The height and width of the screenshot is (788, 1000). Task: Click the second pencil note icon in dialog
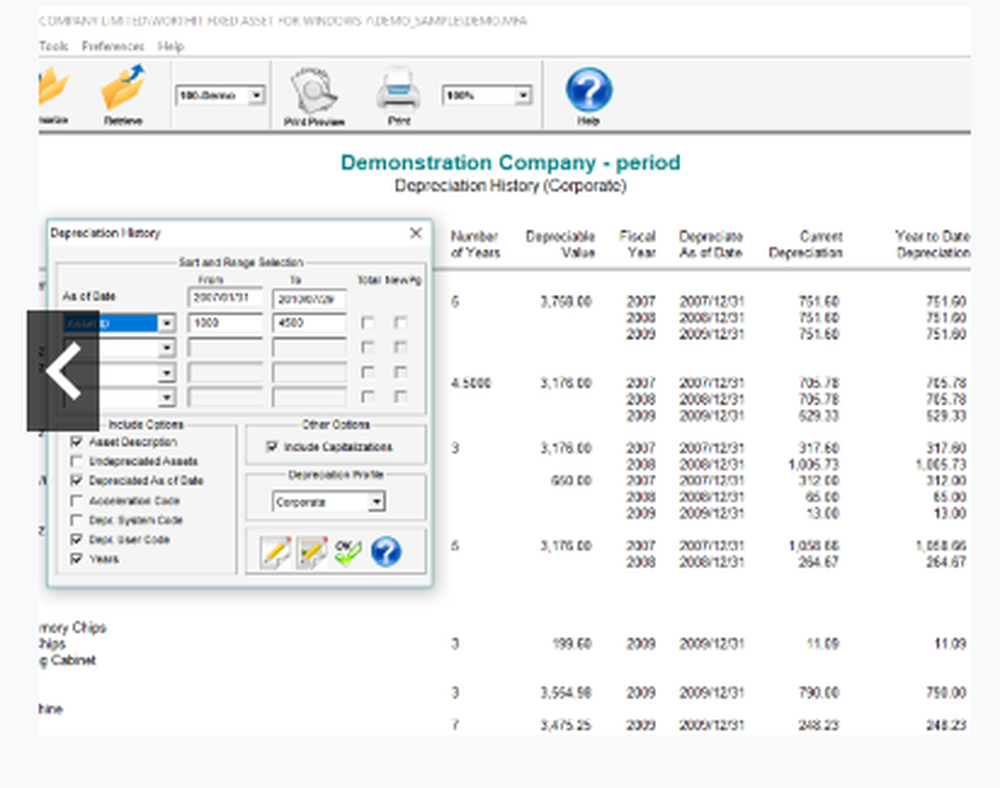click(x=312, y=552)
